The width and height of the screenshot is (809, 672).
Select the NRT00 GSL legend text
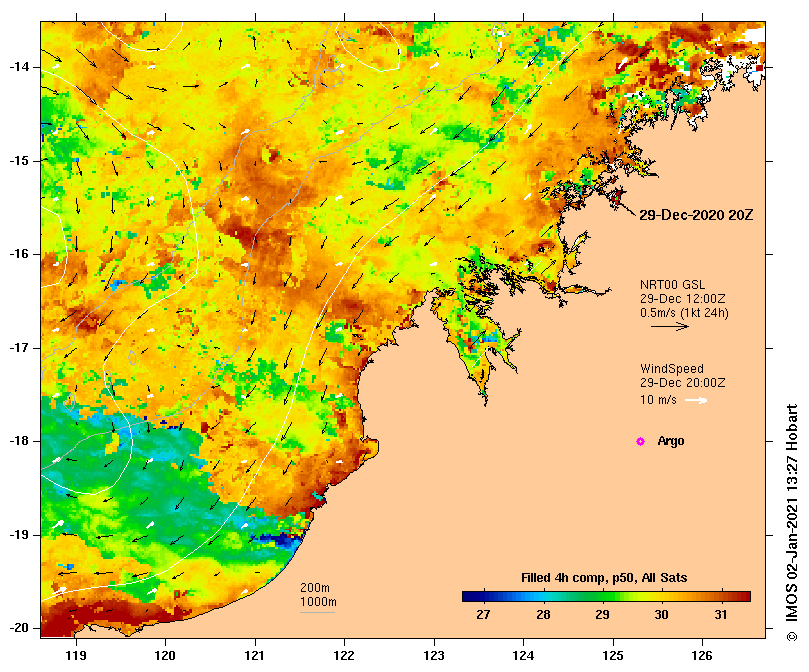coord(672,284)
